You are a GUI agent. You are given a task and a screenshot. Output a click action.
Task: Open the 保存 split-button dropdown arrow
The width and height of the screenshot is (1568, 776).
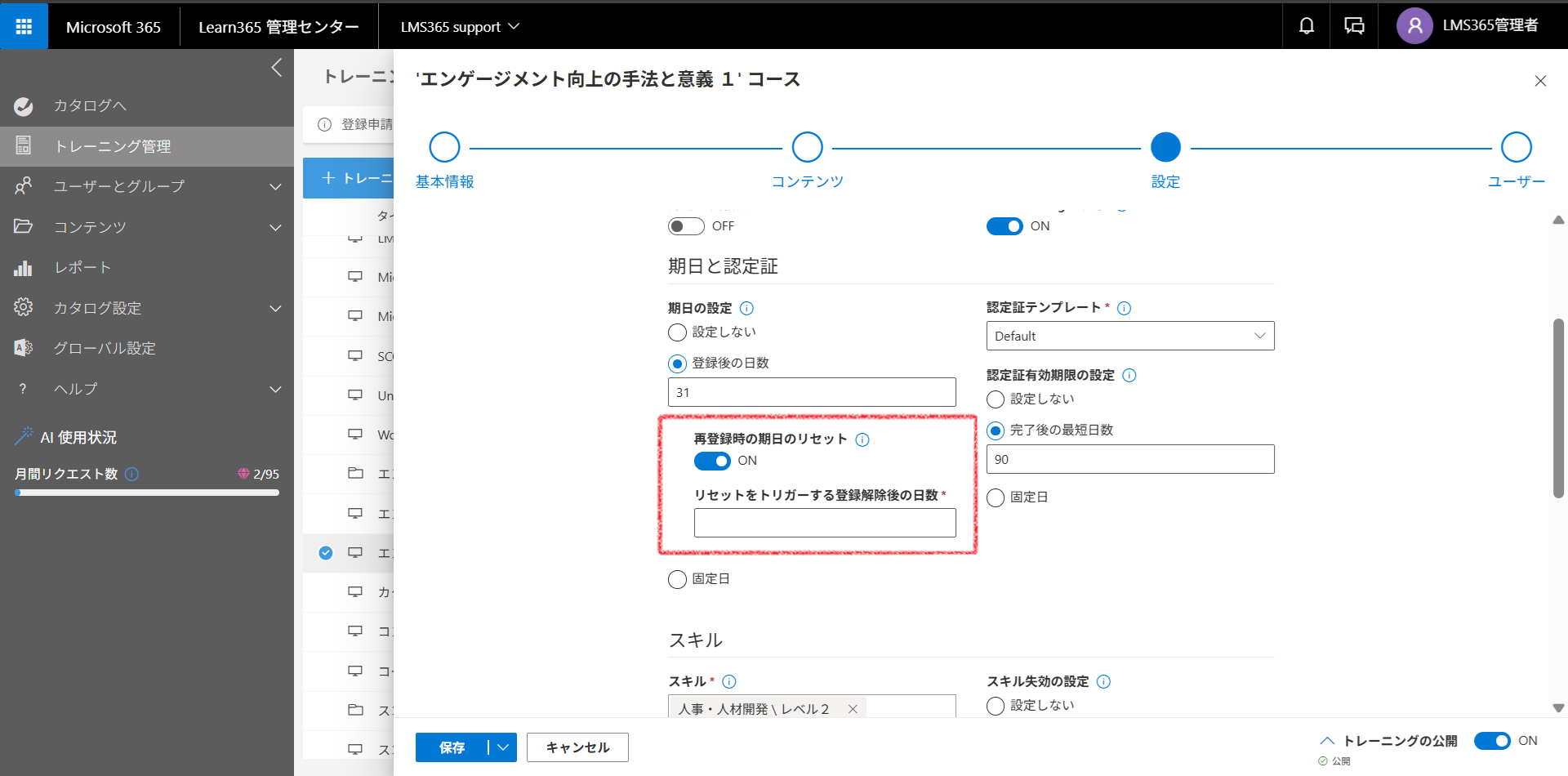pos(503,747)
